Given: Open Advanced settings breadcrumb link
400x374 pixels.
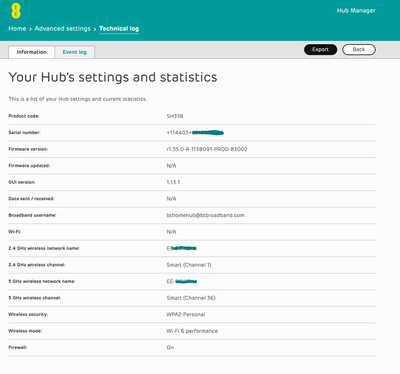Looking at the screenshot, I should (x=63, y=29).
